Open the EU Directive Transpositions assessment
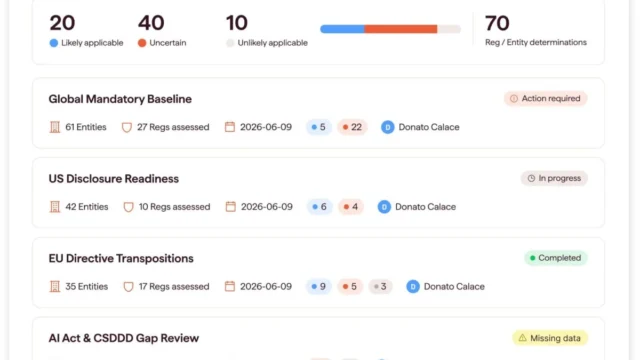Image resolution: width=640 pixels, height=360 pixels. click(121, 258)
